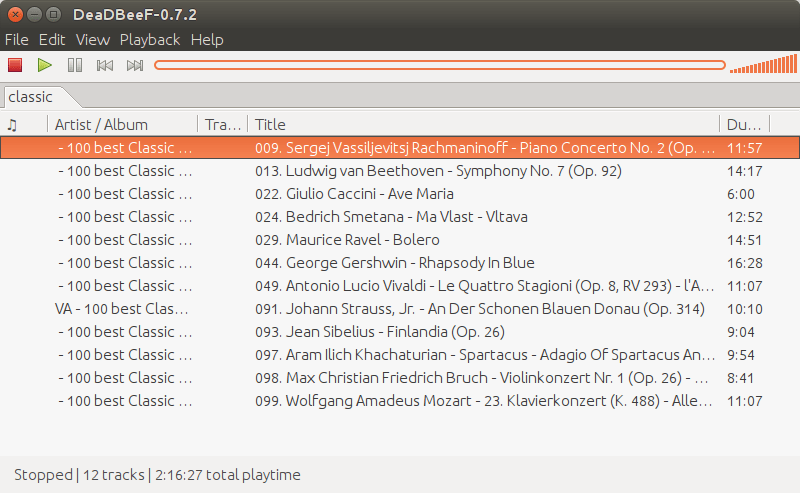Sort by the Duration column header
Screen dimensions: 800x493
tap(744, 125)
